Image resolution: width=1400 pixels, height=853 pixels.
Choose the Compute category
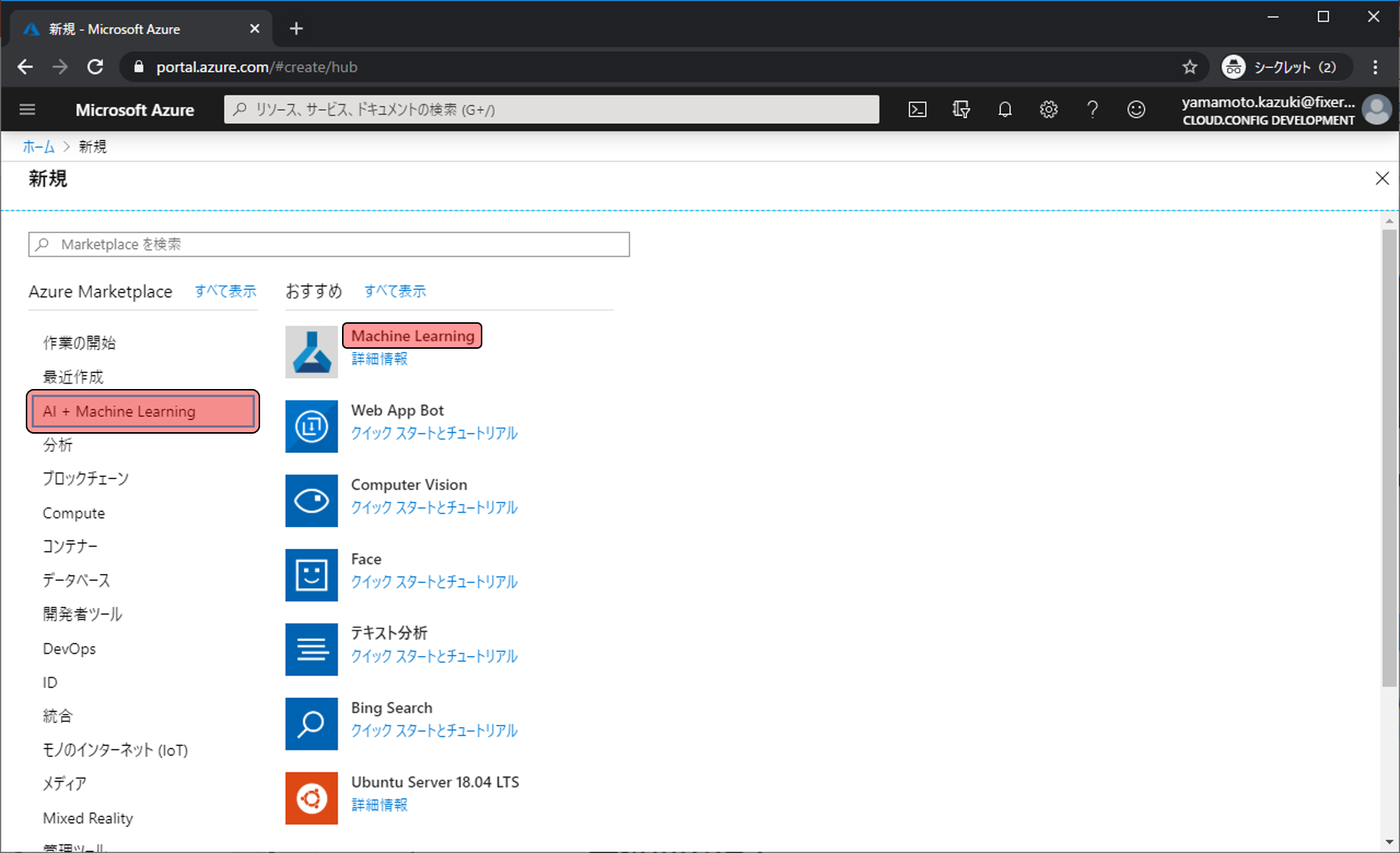click(74, 513)
